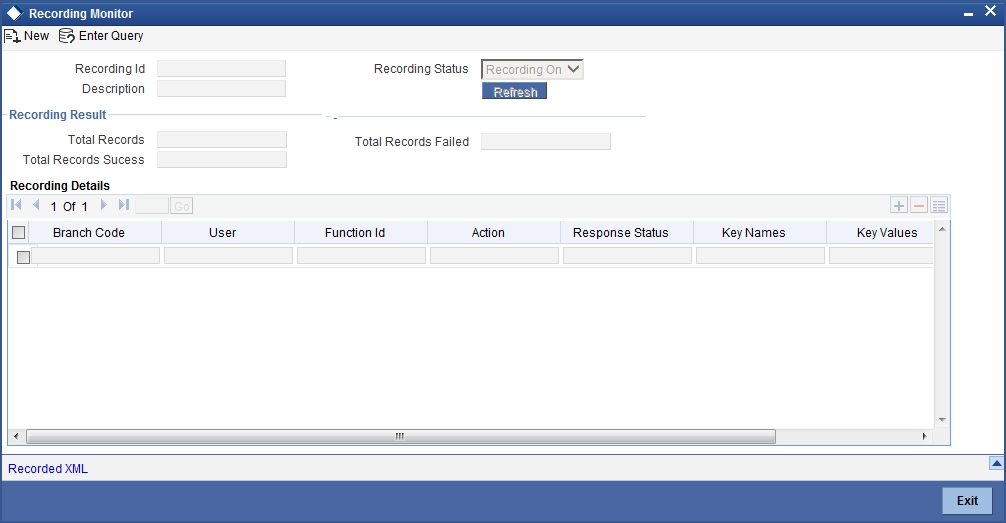Expand the Recorded XML panel arrow
1006x523 pixels.
coord(996,463)
